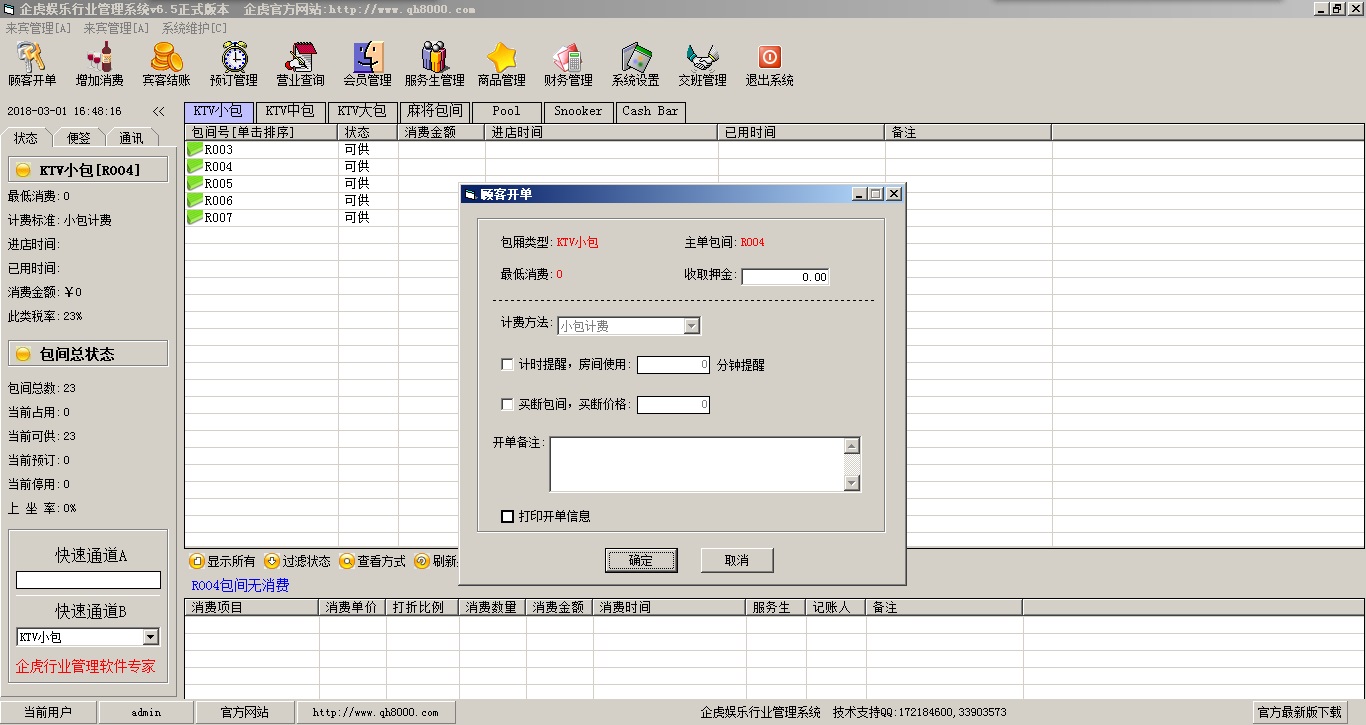
Task: Click 消费金额 column header in room list
Action: (x=442, y=132)
